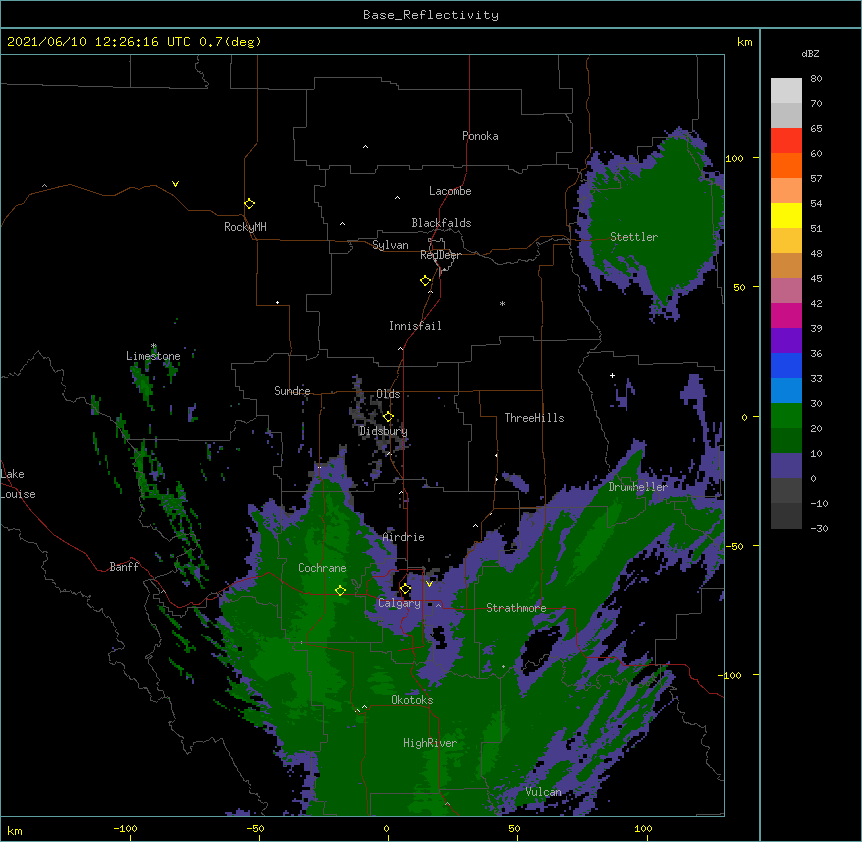
Task: Click the HighRiver city label
Action: [430, 743]
